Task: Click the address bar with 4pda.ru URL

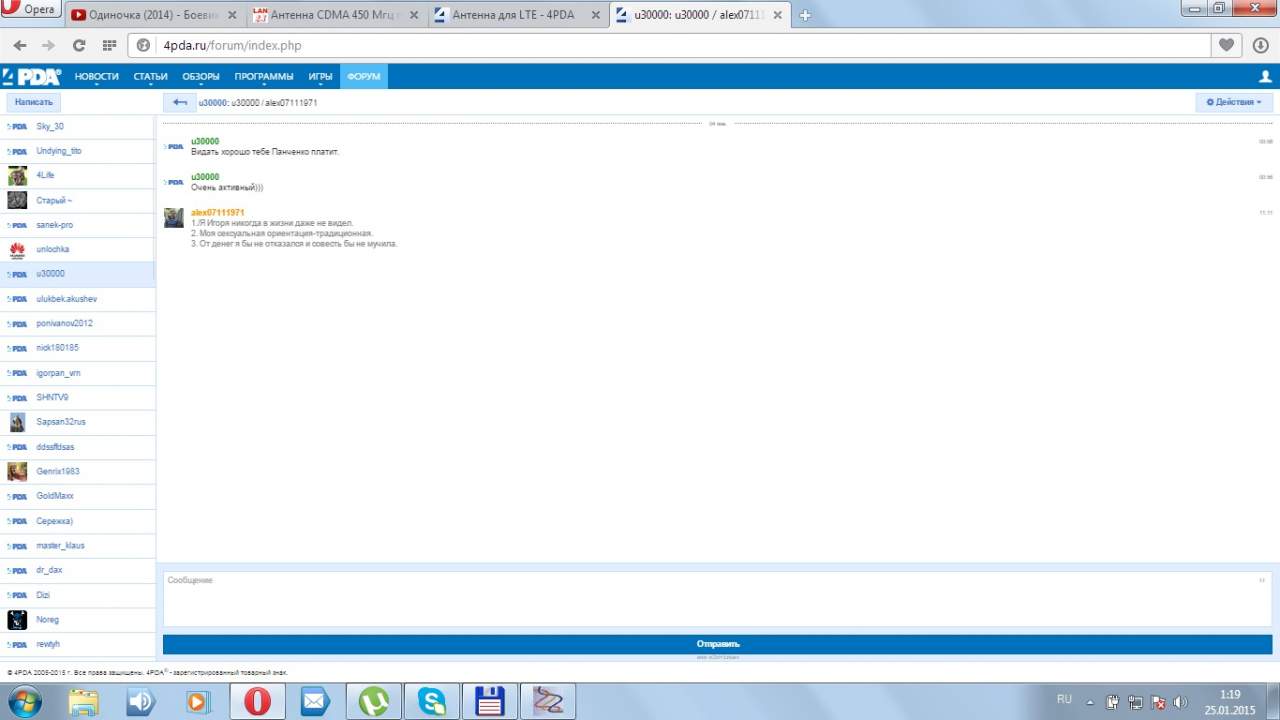Action: pos(670,45)
